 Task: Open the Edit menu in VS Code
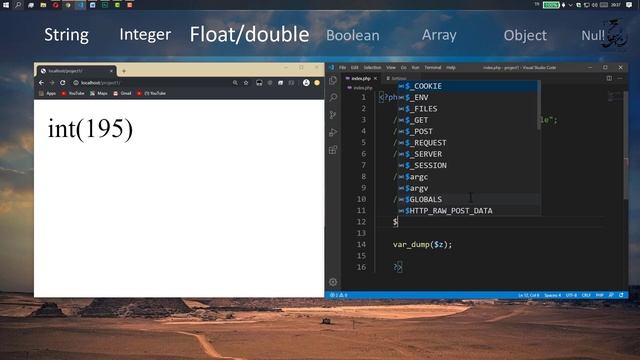[354, 68]
